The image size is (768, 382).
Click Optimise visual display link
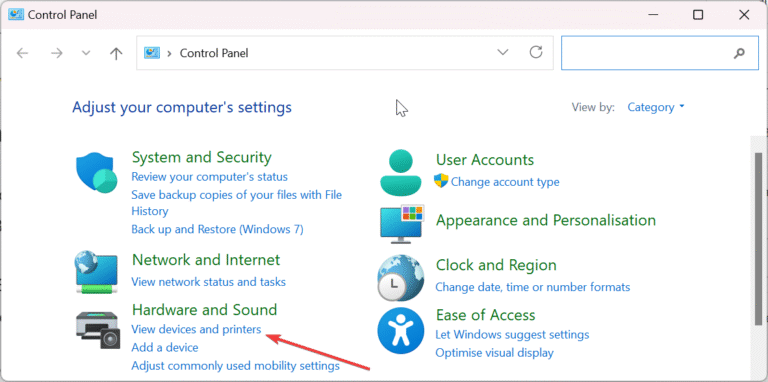pyautogui.click(x=495, y=353)
